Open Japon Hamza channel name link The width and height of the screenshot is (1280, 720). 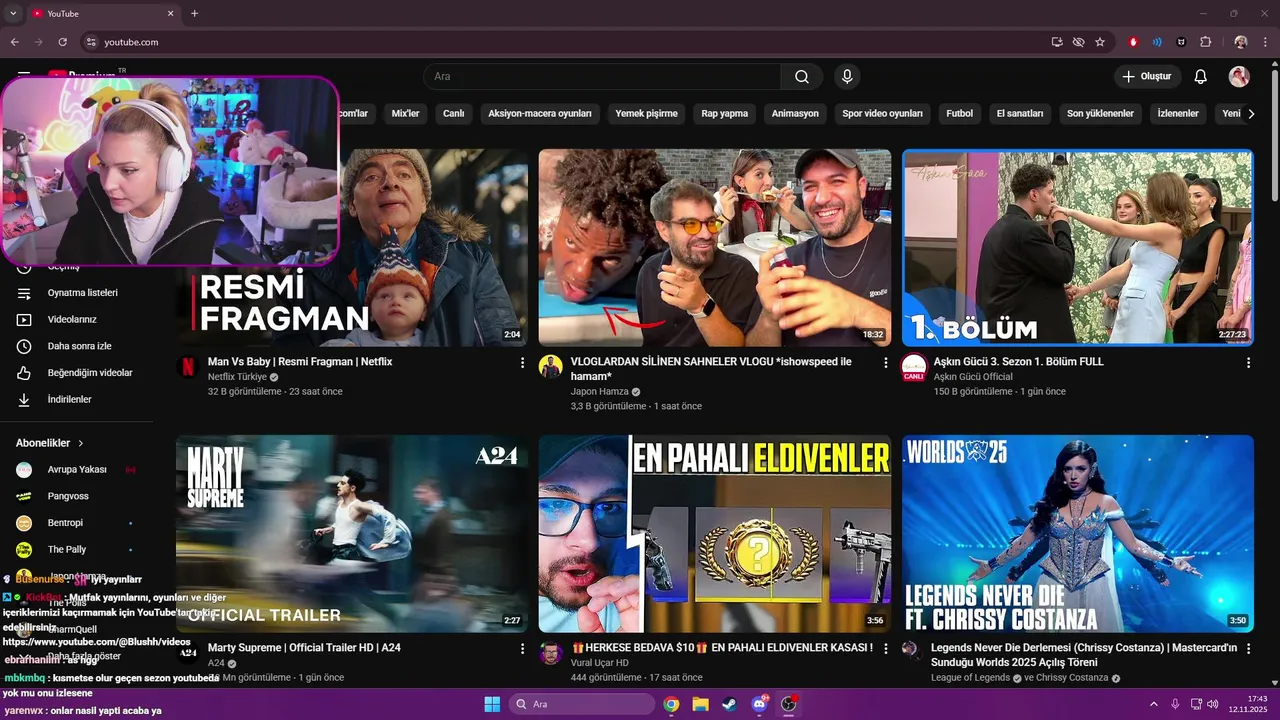point(600,392)
